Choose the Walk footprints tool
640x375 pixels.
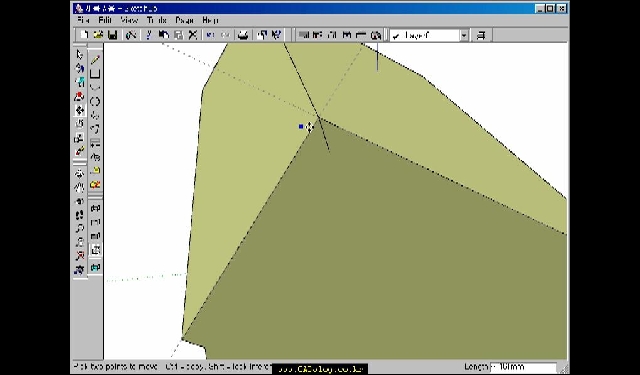click(80, 215)
